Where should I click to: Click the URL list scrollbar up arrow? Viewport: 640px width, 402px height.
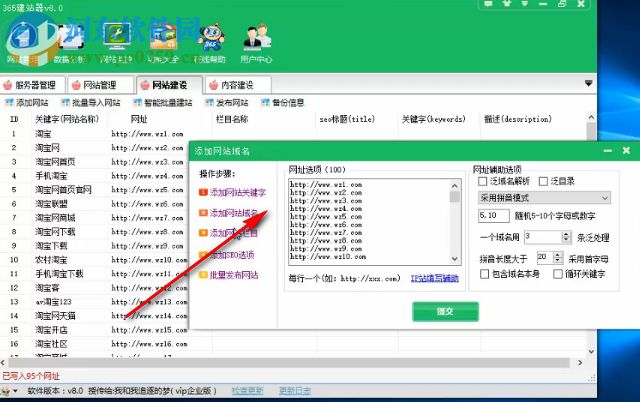click(455, 185)
